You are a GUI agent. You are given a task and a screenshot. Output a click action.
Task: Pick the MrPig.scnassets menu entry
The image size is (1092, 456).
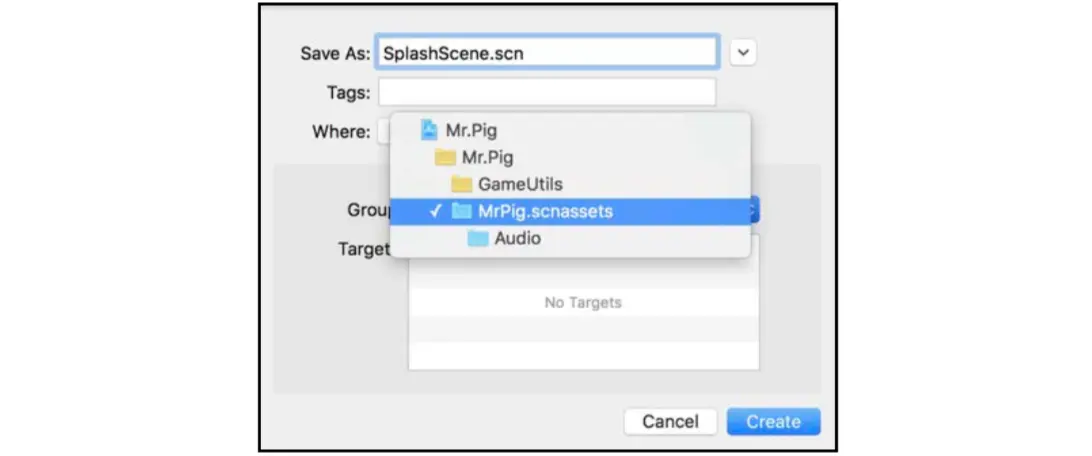(545, 211)
